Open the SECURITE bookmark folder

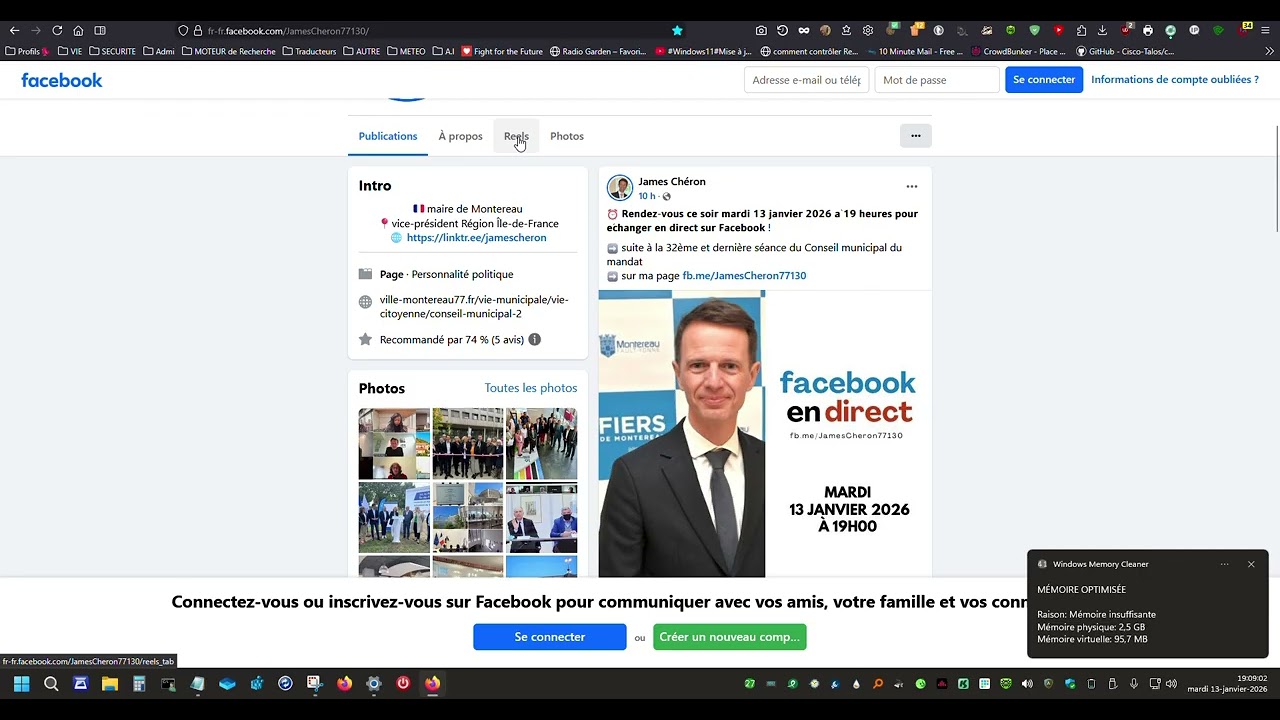point(112,51)
